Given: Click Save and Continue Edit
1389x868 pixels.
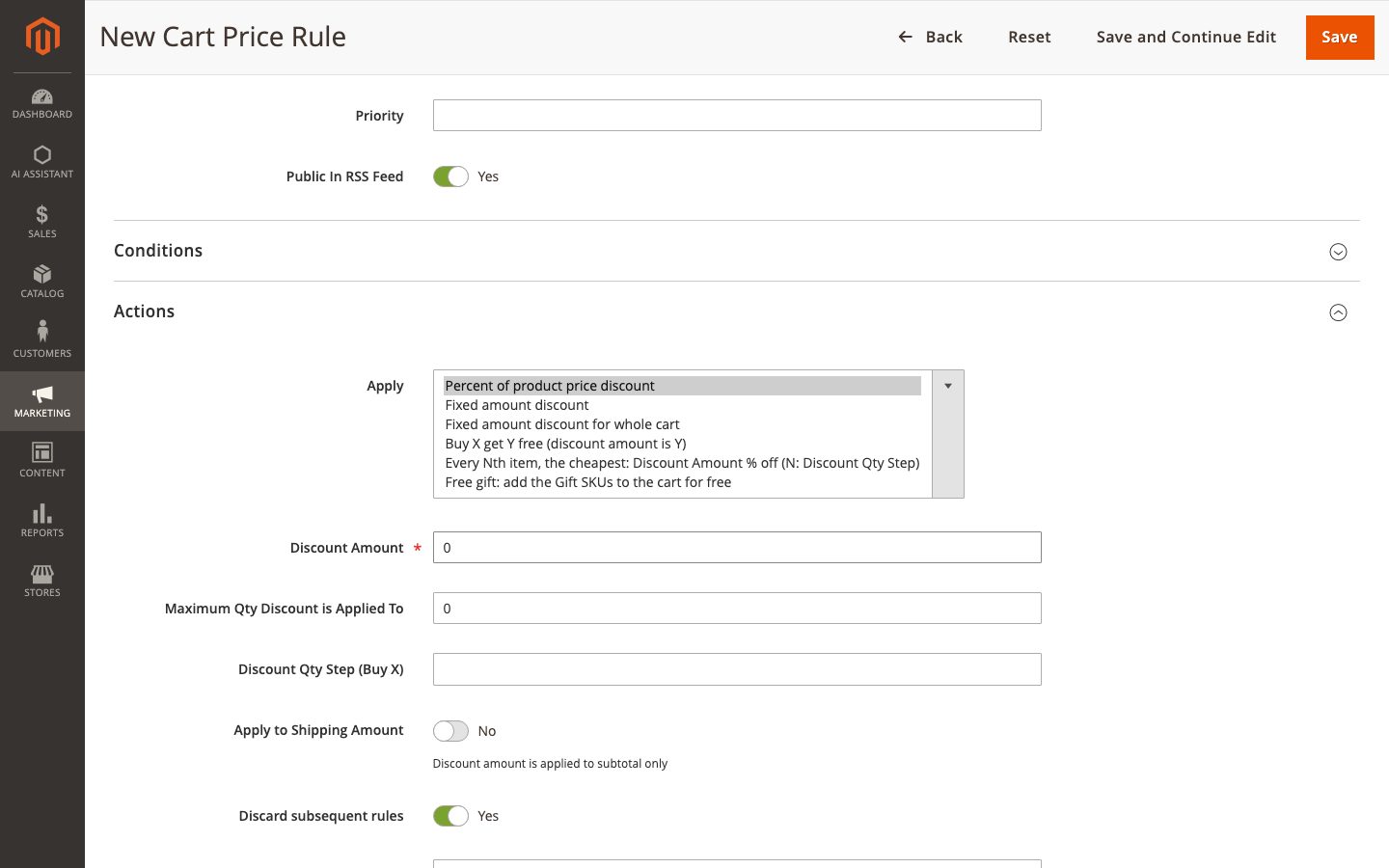Looking at the screenshot, I should [x=1185, y=37].
